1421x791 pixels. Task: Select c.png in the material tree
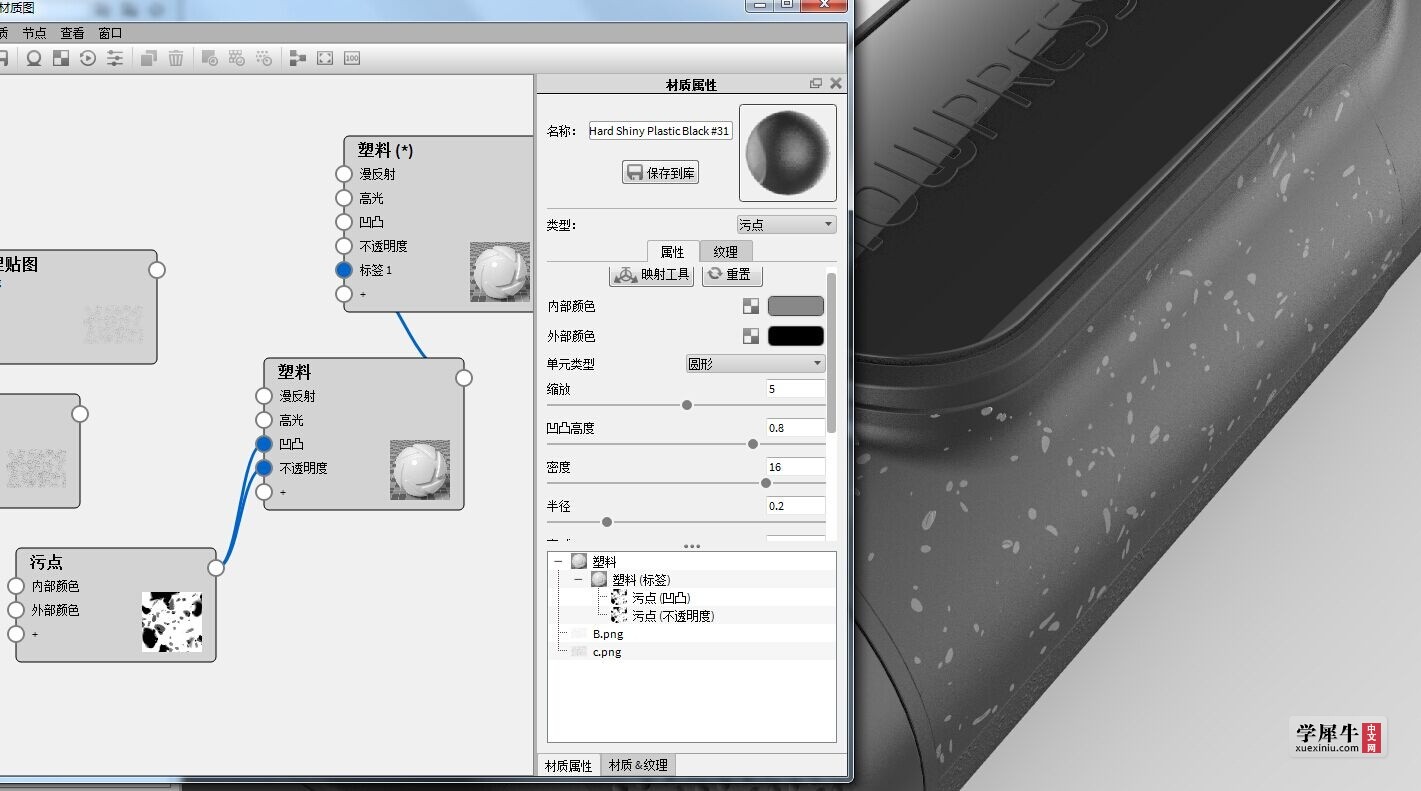coord(607,652)
